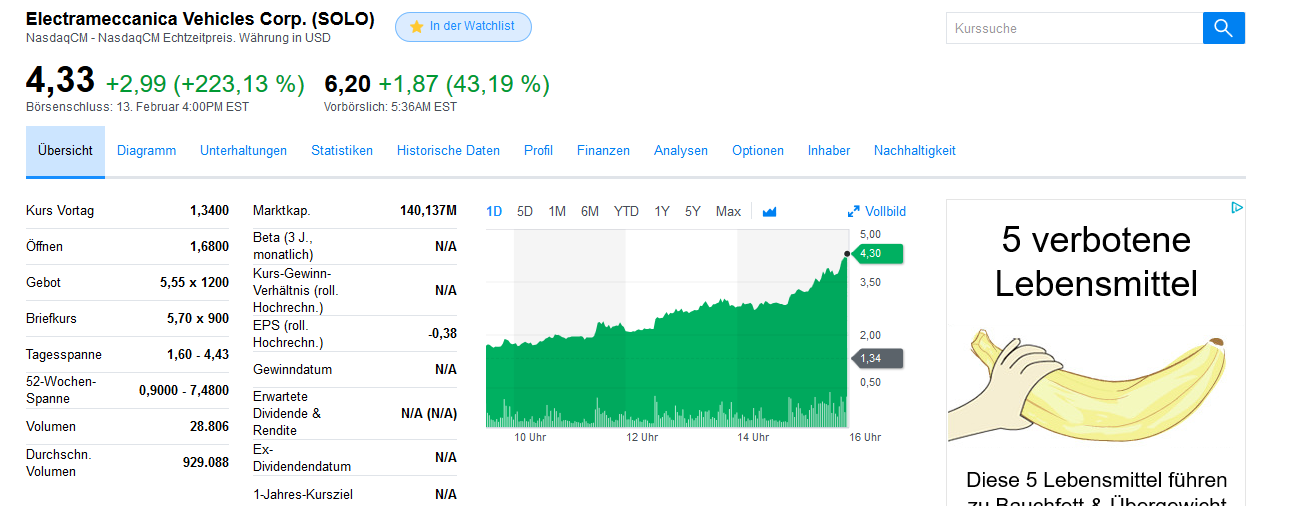Go to the Nachhaltigkeit tab

(914, 151)
